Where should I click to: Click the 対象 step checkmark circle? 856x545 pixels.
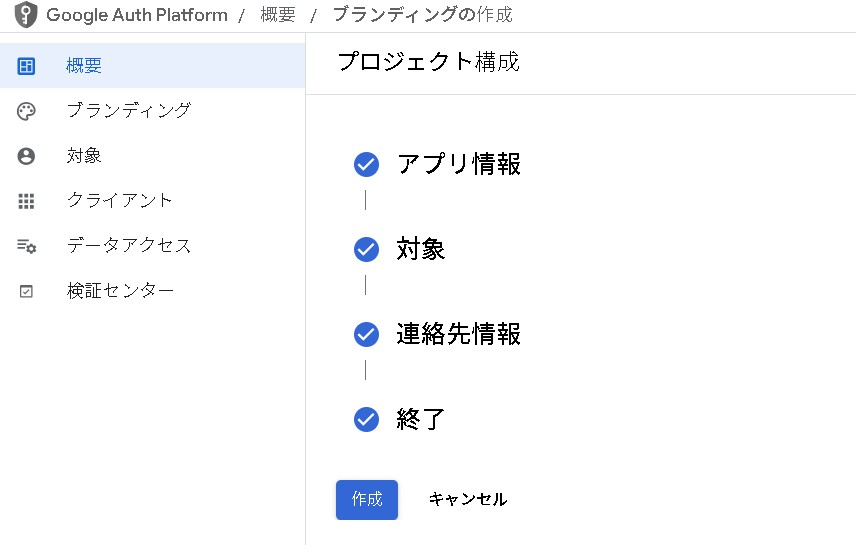point(366,250)
